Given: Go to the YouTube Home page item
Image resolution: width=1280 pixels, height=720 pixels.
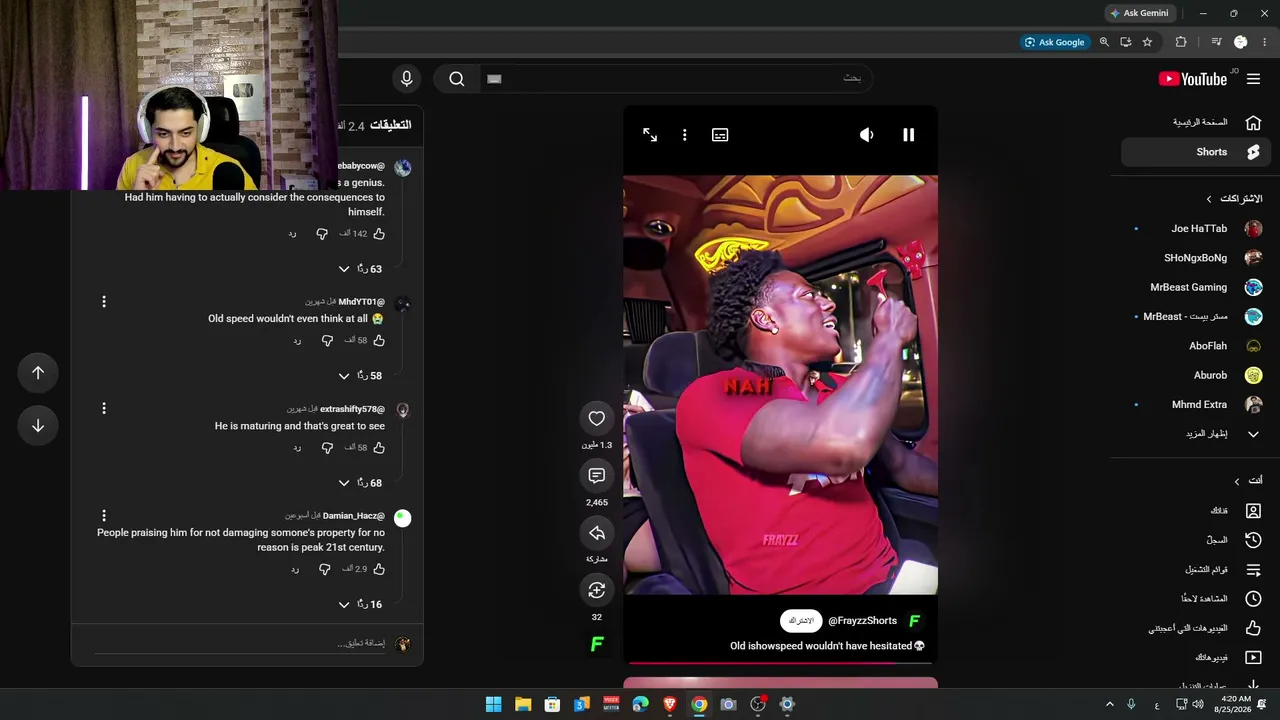Looking at the screenshot, I should pos(1196,122).
